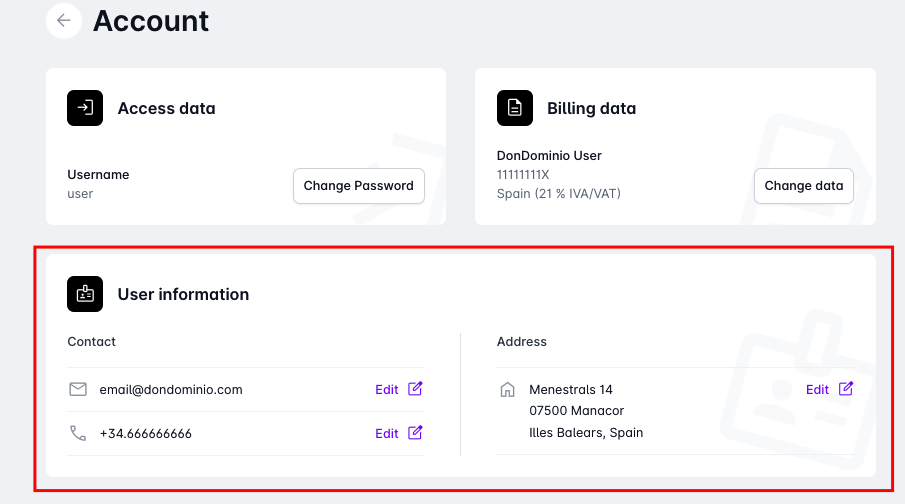The image size is (905, 504).
Task: Click the back arrow beside Account
Action: 64,21
